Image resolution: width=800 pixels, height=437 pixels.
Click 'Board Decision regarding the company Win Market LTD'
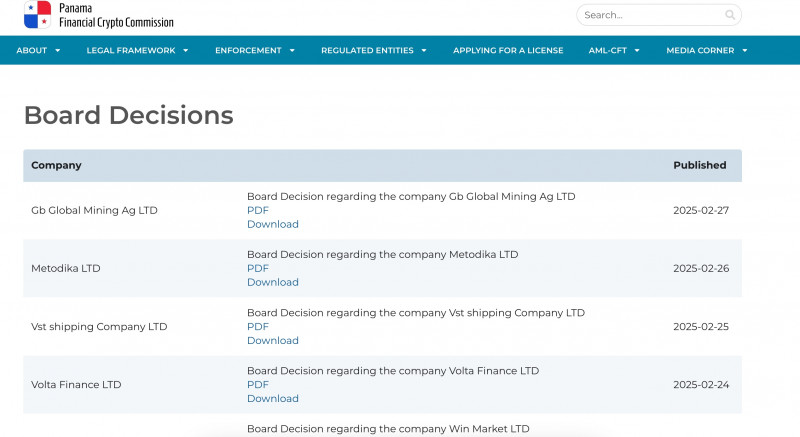pyautogui.click(x=388, y=429)
